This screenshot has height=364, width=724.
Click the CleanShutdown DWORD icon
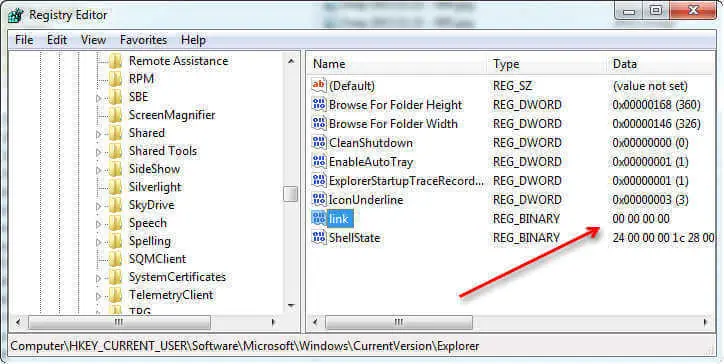pos(319,143)
